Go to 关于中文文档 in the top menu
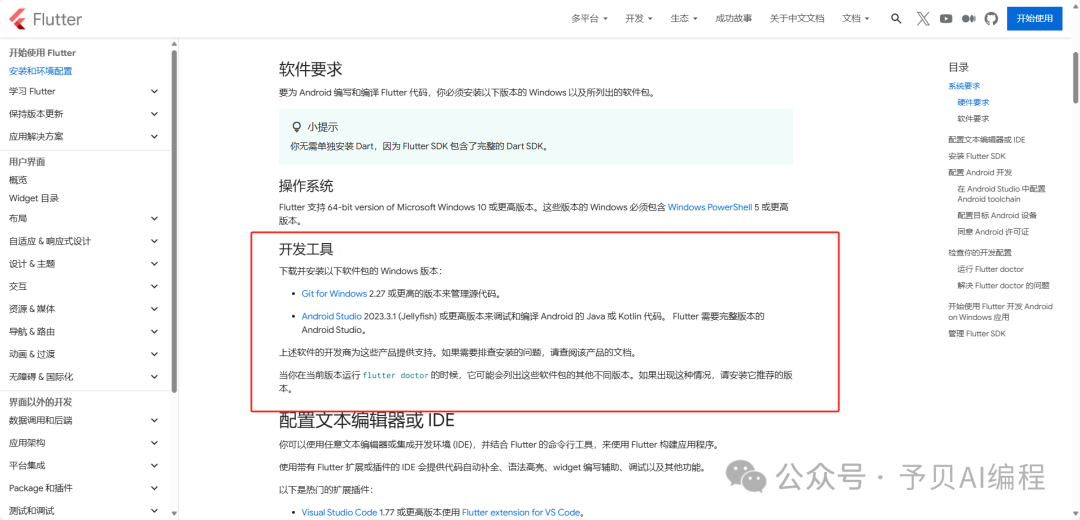Viewport: 1080px width, 520px height. 797,19
